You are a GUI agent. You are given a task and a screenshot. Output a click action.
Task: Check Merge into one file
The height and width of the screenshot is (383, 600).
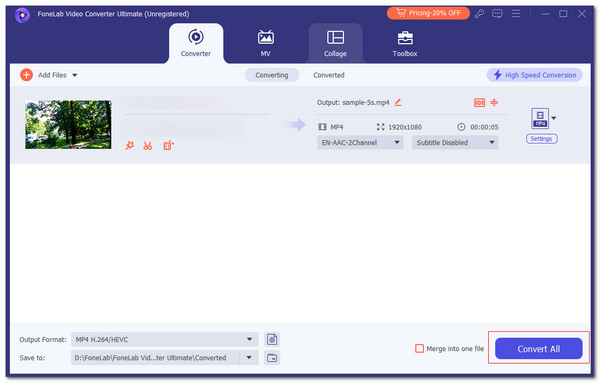pos(419,349)
